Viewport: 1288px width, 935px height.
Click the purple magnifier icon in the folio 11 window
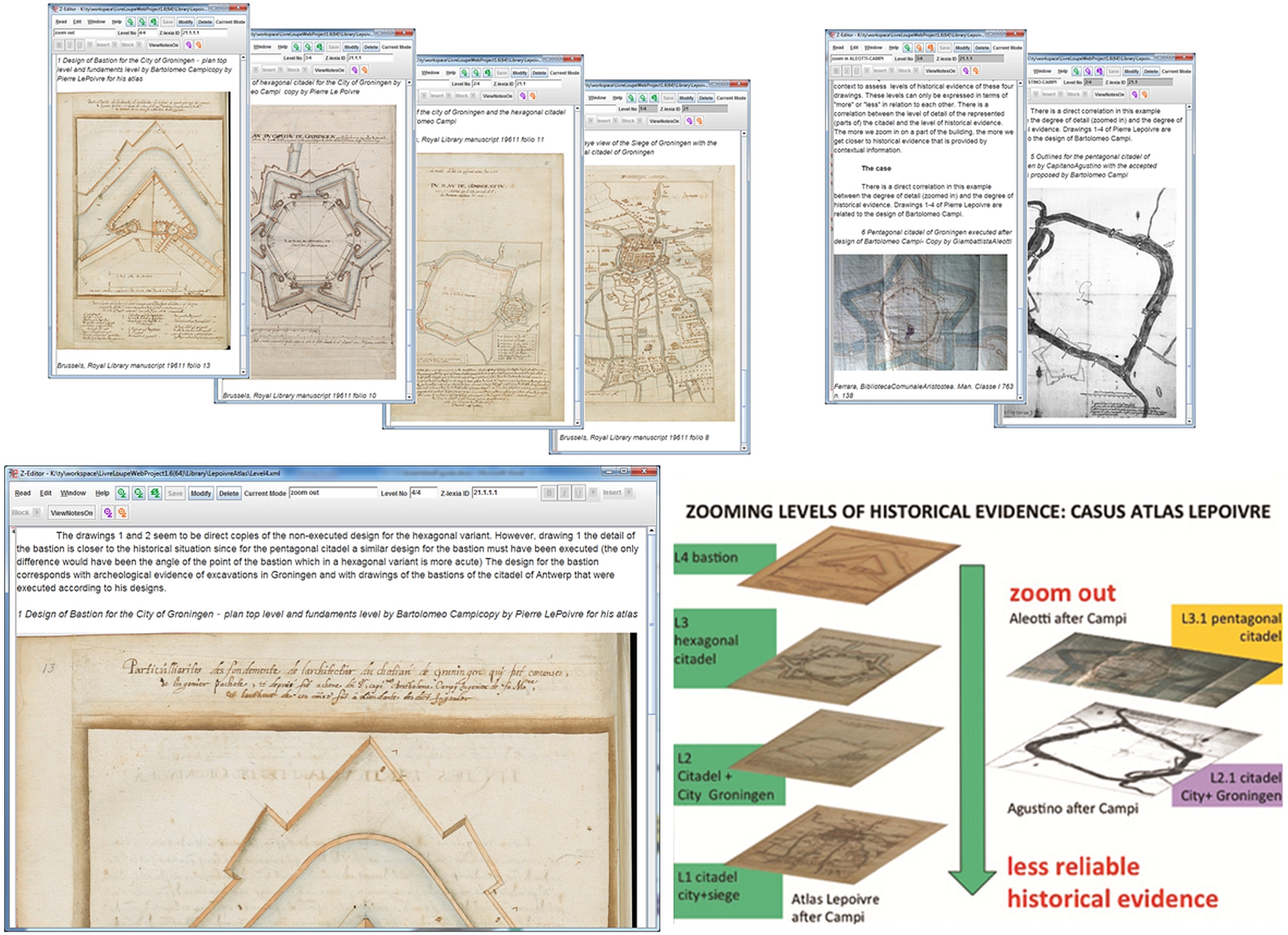tap(523, 96)
